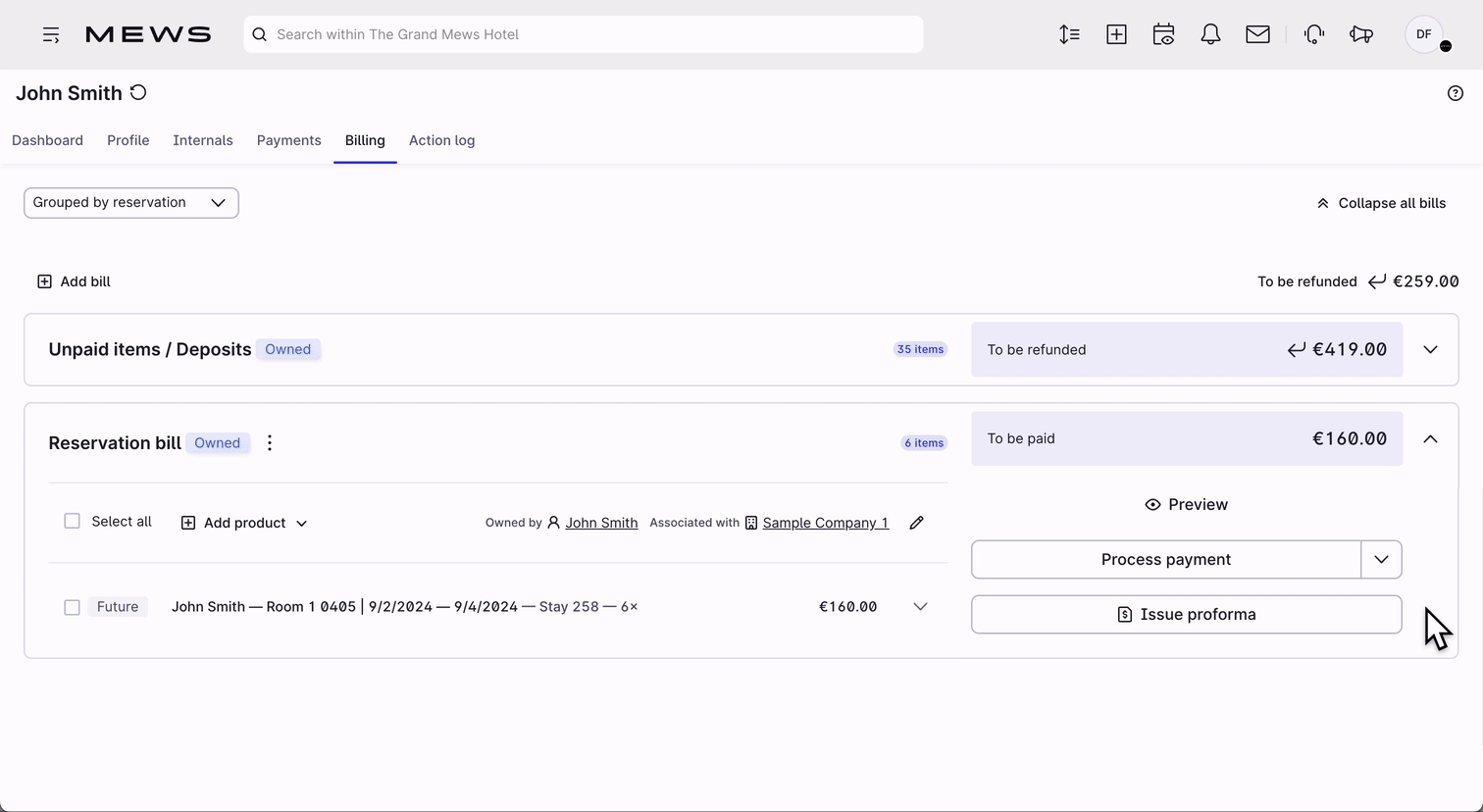Click the To be refunded €419.00 summary

tap(1187, 349)
